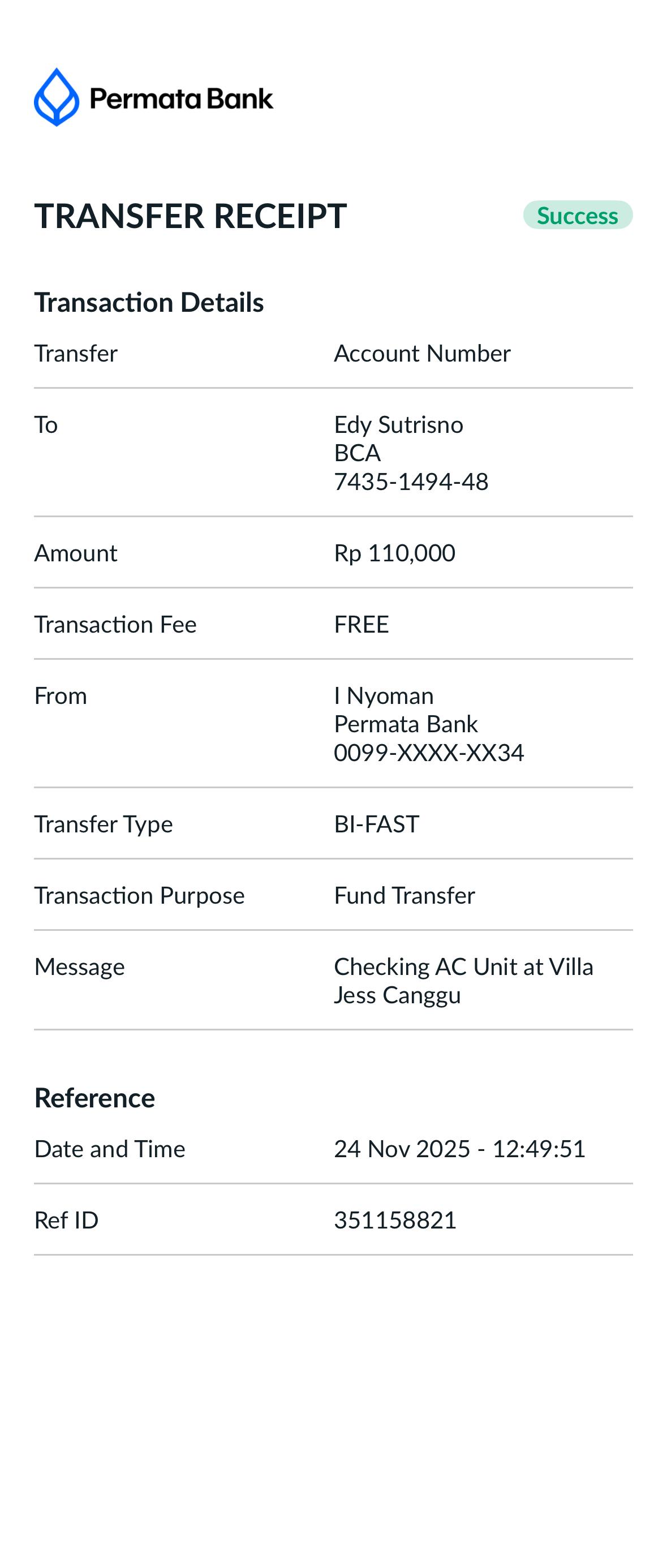Click the Rp 110,000 amount value
The width and height of the screenshot is (667, 1568).
[394, 553]
